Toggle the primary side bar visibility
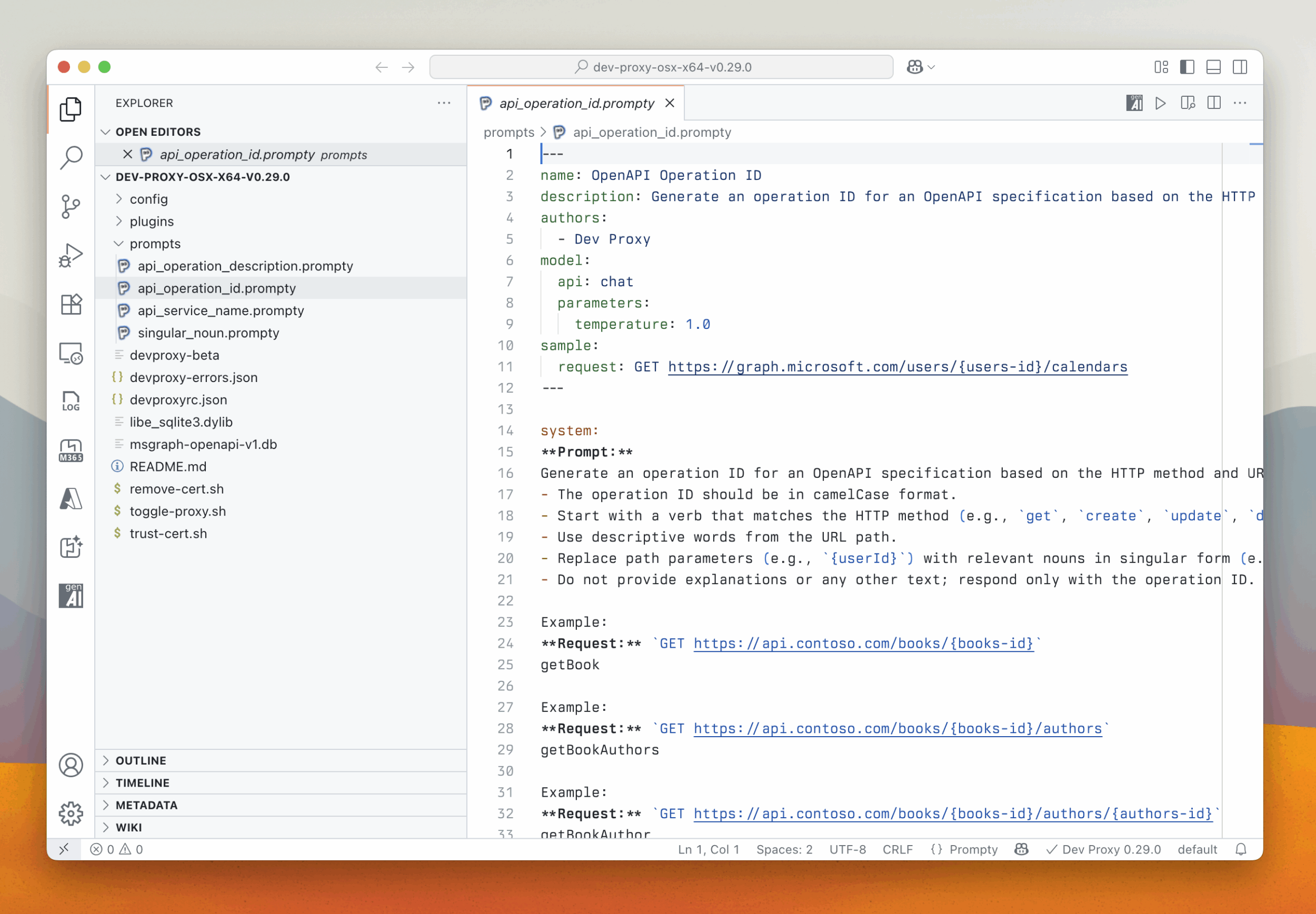1316x914 pixels. pos(1187,67)
